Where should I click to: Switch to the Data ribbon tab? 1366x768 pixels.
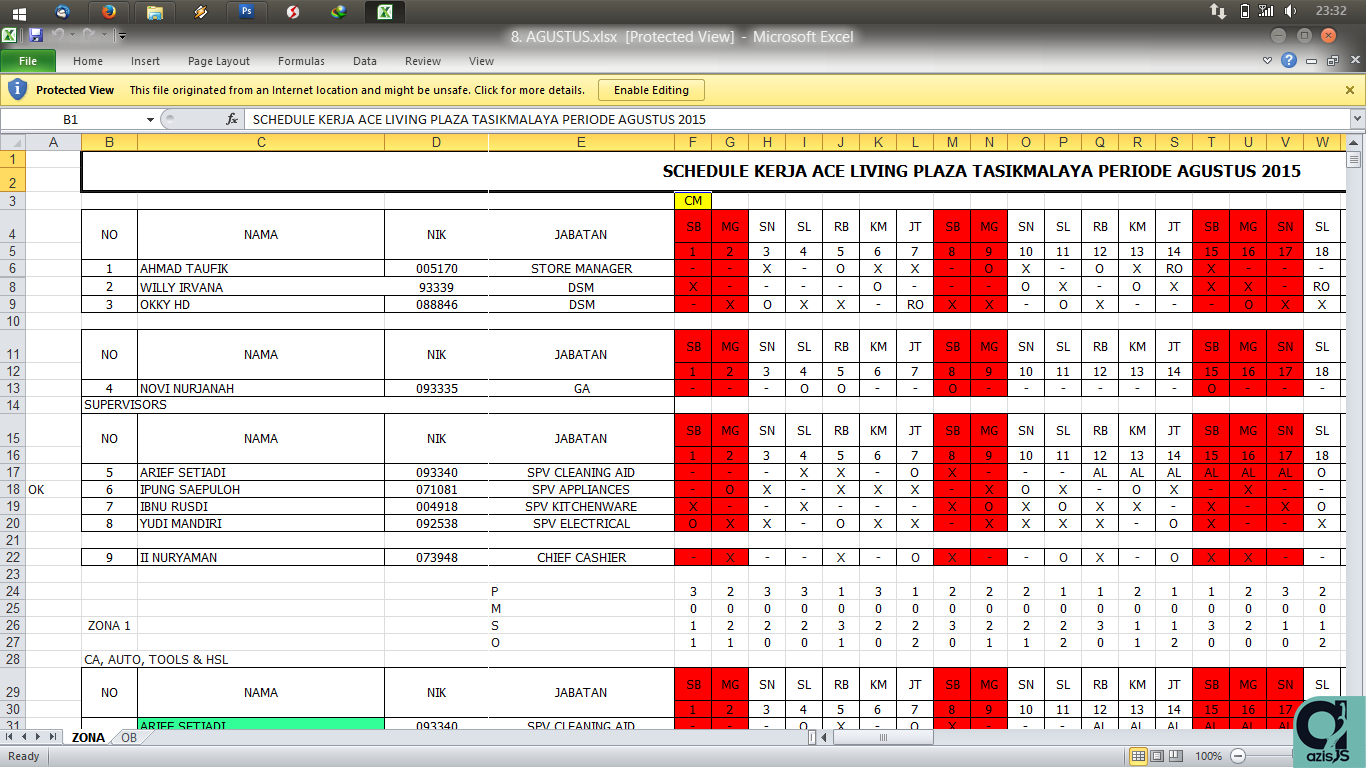click(364, 61)
